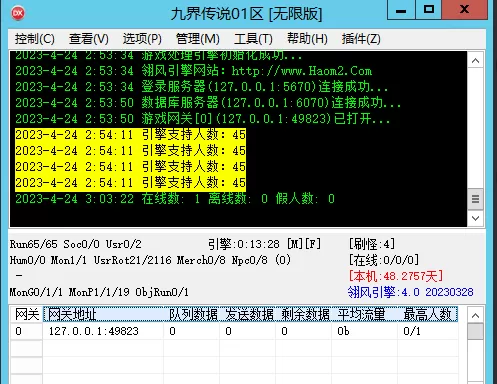This screenshot has height=384, width=497.
Task: Click the blue 翎风引擎:4.0 20230328 text
Action: click(x=410, y=292)
